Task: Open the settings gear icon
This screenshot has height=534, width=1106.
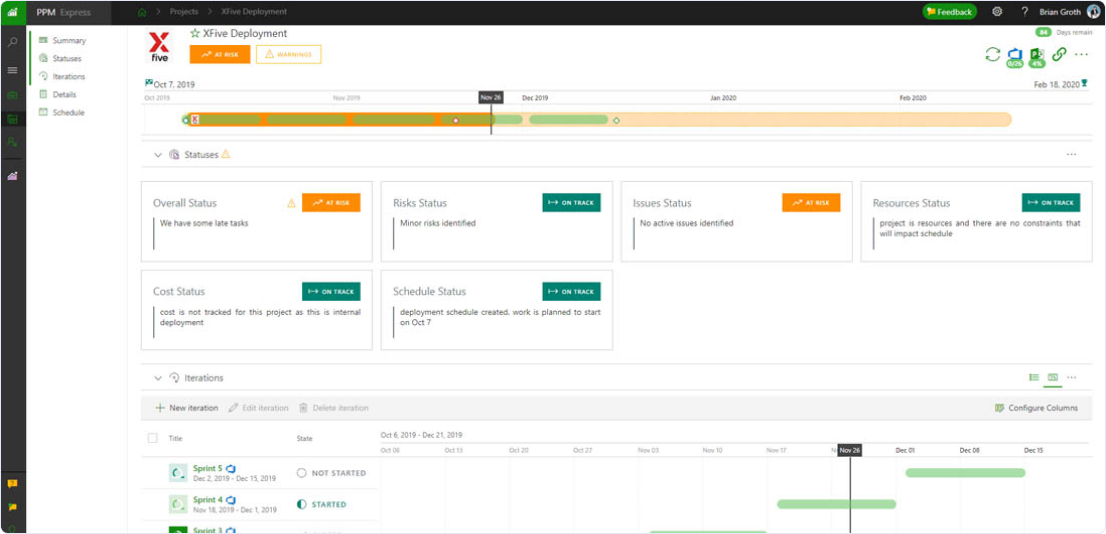Action: (x=997, y=12)
